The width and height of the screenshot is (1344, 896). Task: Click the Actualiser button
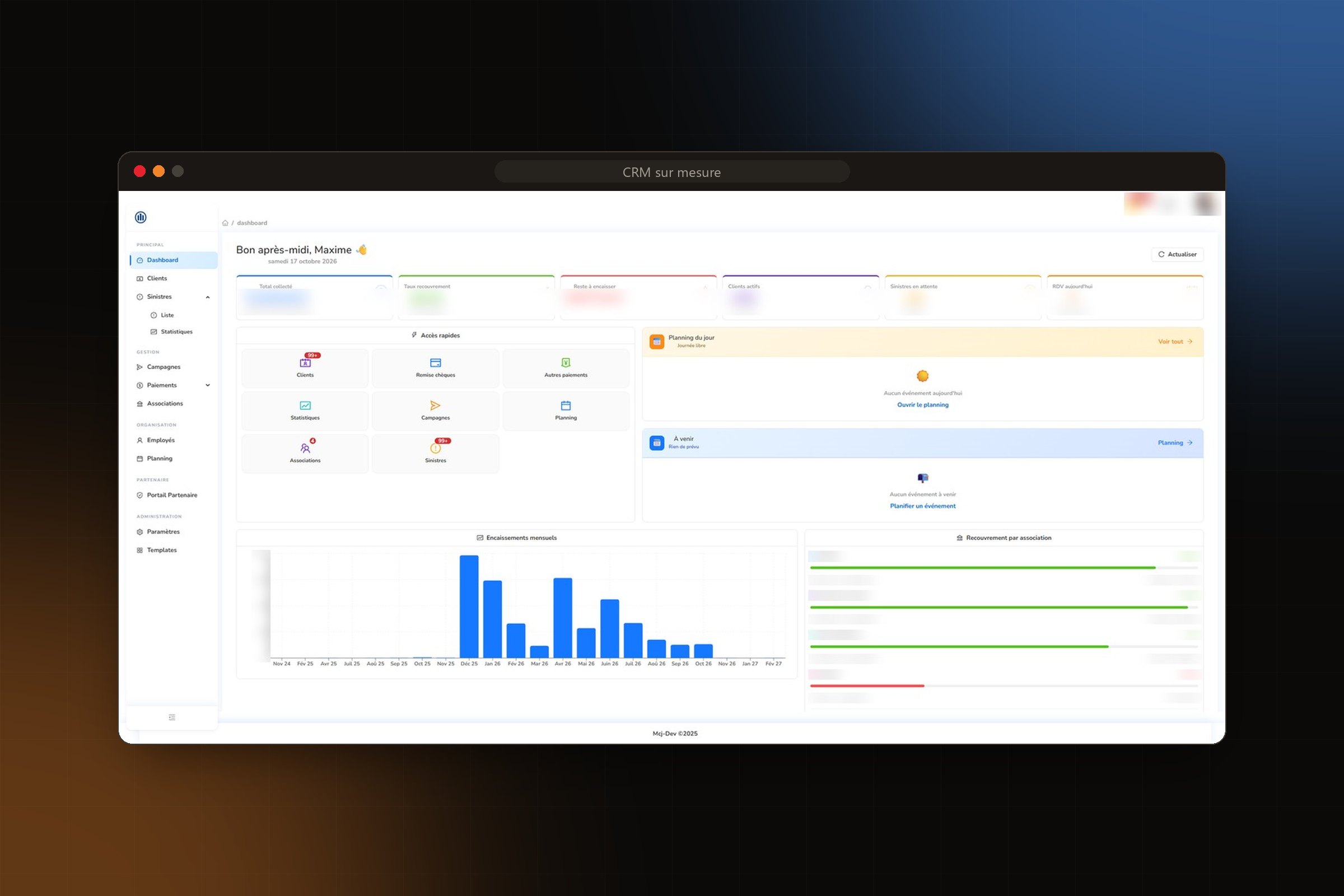pos(1177,254)
